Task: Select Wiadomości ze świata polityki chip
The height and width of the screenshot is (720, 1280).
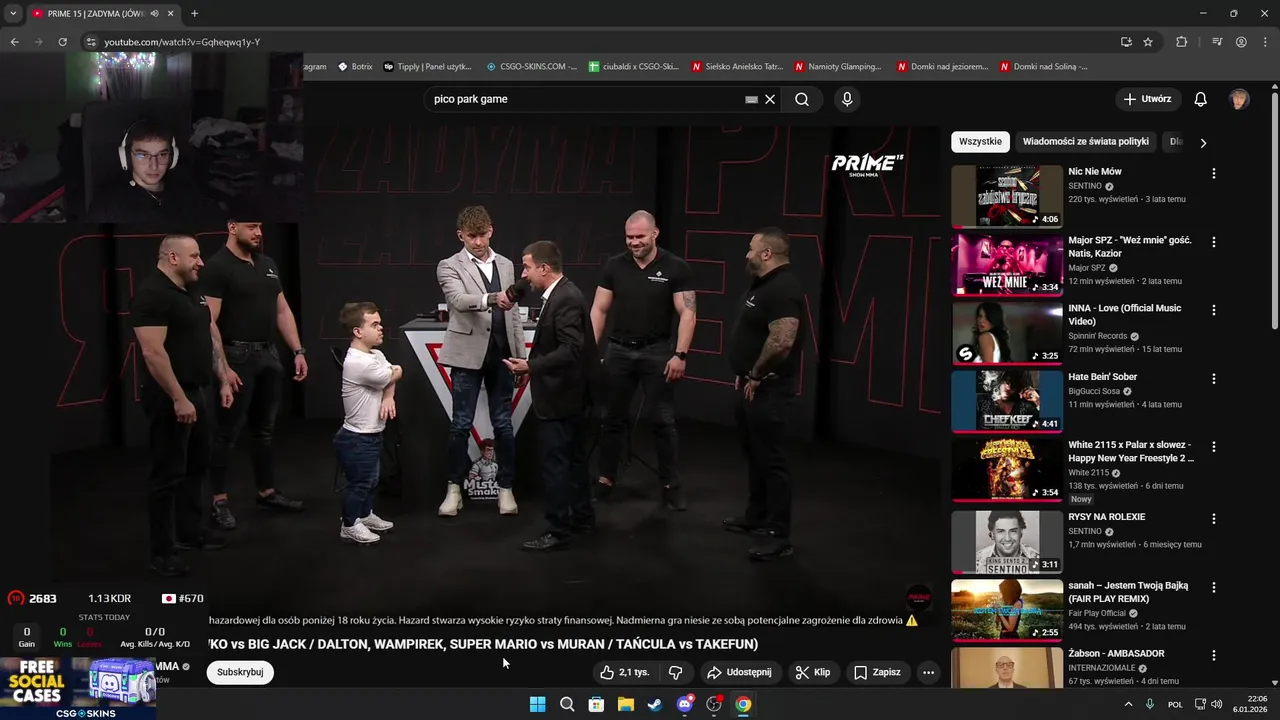Action: (1086, 142)
